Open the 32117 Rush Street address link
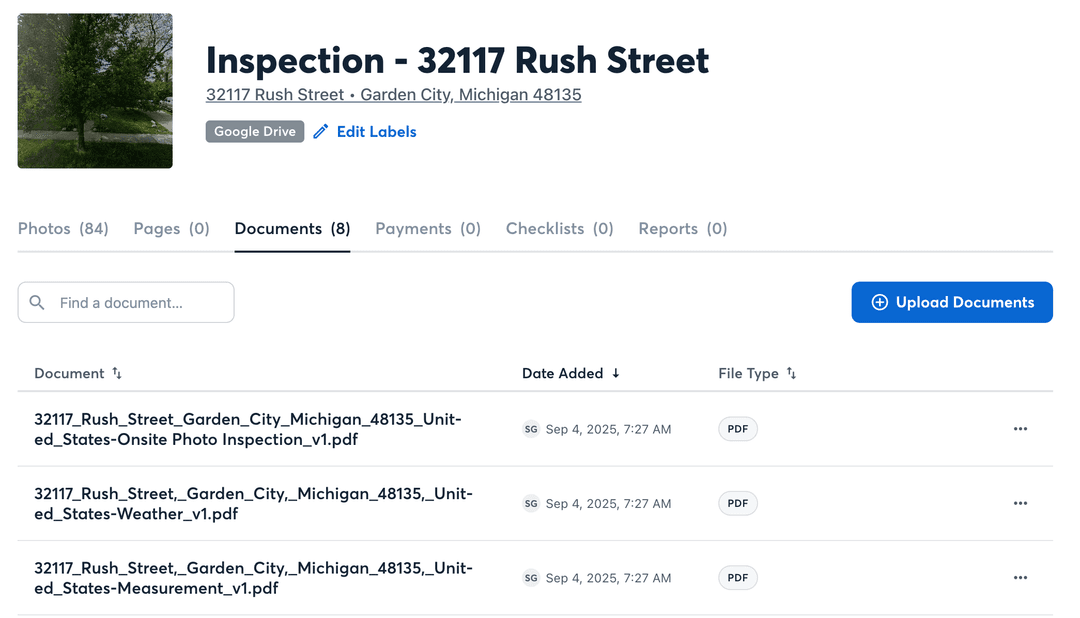The width and height of the screenshot is (1080, 618). coord(393,95)
